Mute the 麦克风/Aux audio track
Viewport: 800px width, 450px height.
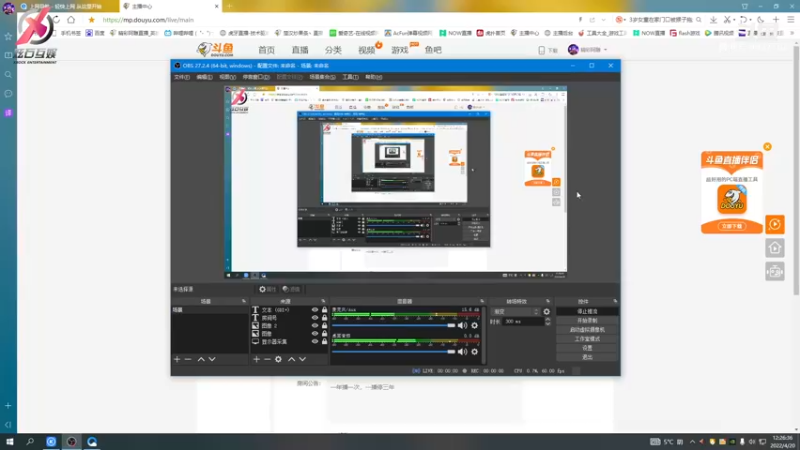point(462,326)
